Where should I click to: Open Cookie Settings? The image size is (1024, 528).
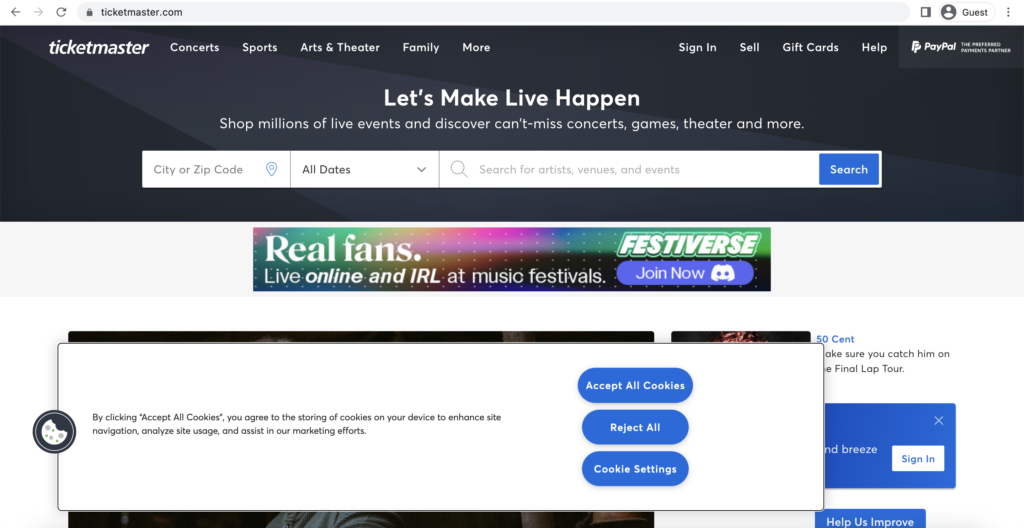(x=635, y=469)
